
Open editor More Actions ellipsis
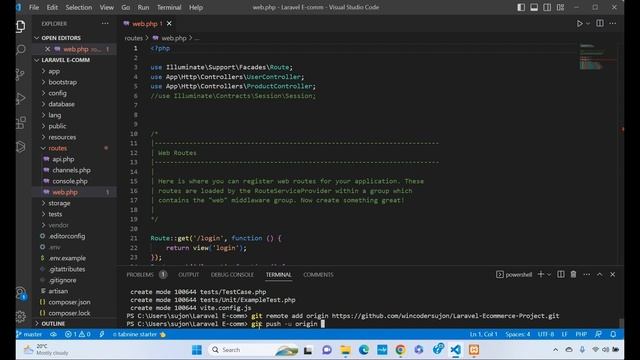[x=613, y=23]
